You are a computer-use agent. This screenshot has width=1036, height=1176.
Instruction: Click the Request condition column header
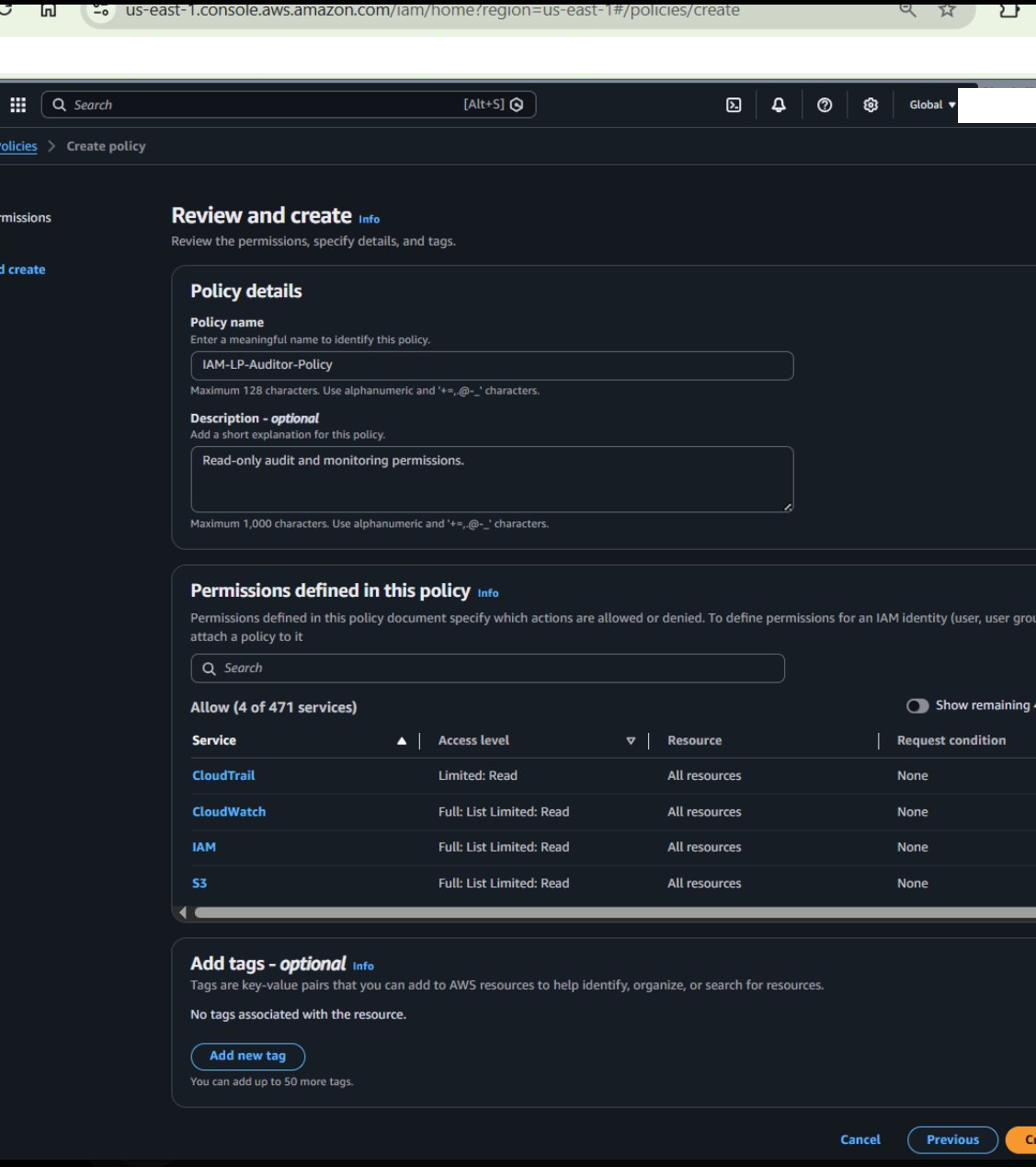[951, 741]
